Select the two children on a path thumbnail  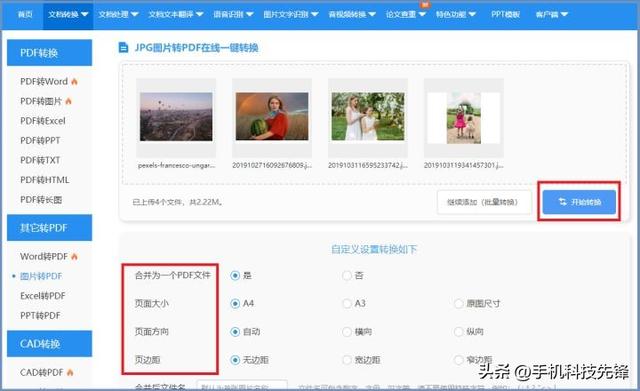[x=464, y=118]
